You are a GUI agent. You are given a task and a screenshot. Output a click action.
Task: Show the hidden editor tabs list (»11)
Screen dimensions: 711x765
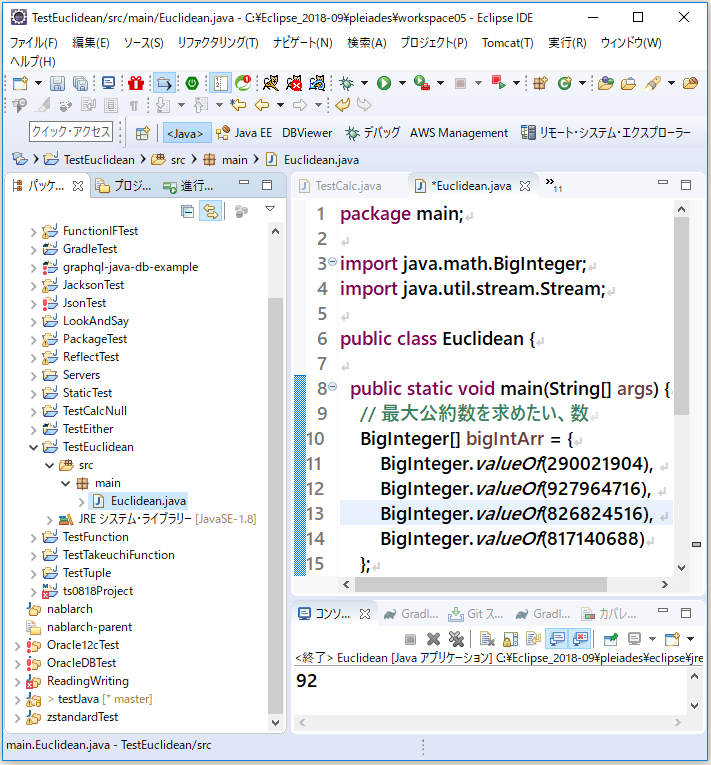(553, 184)
